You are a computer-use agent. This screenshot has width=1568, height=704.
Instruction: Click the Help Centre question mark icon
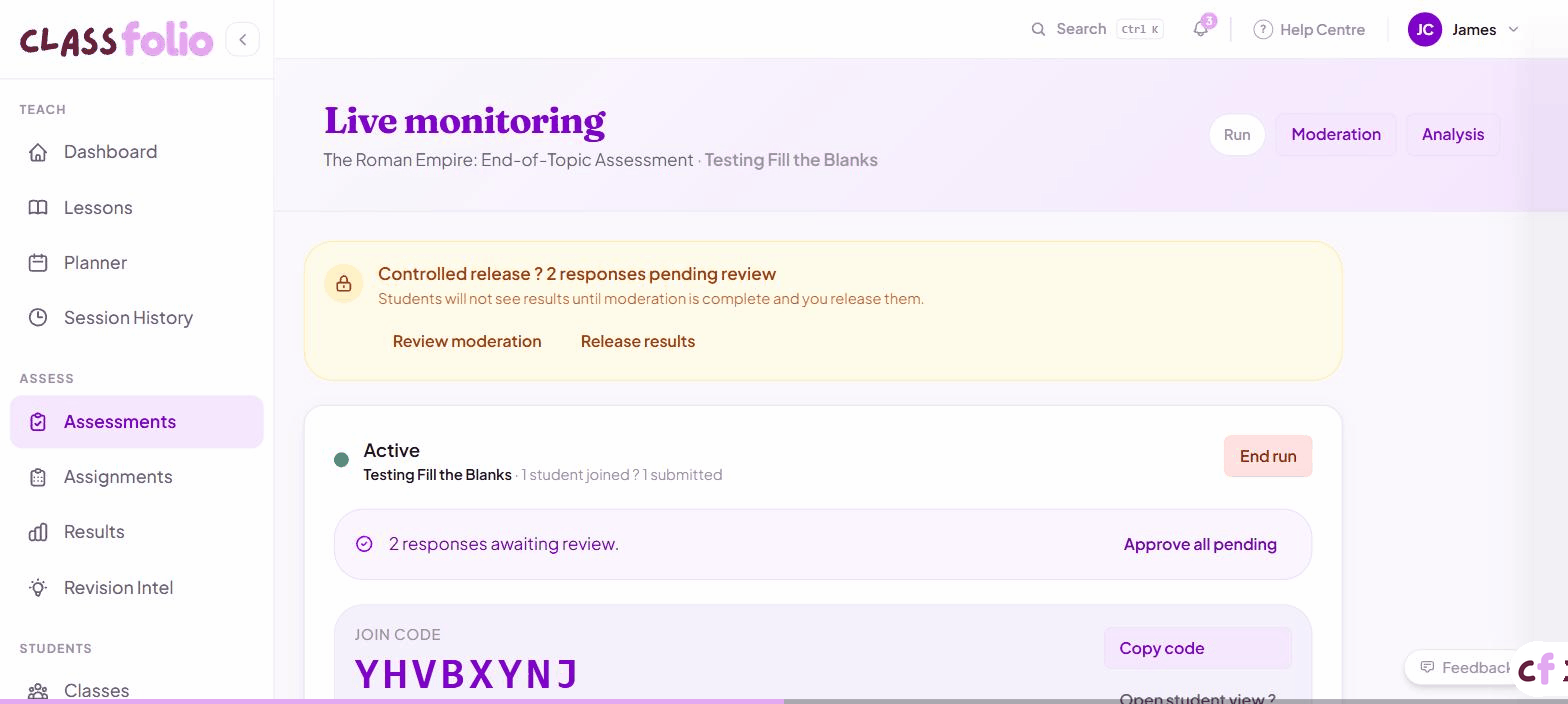point(1263,30)
